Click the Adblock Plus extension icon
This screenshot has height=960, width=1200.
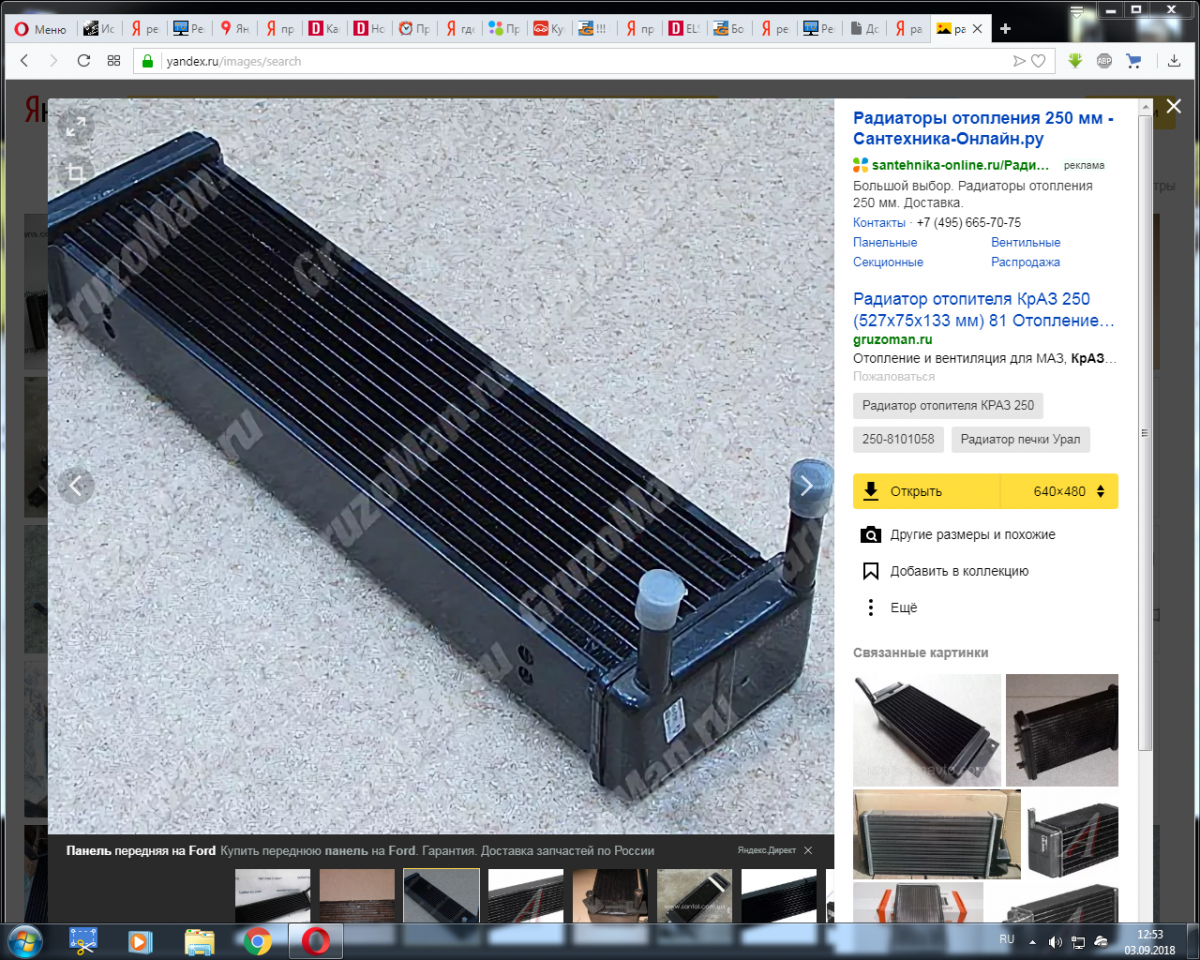coord(1104,61)
